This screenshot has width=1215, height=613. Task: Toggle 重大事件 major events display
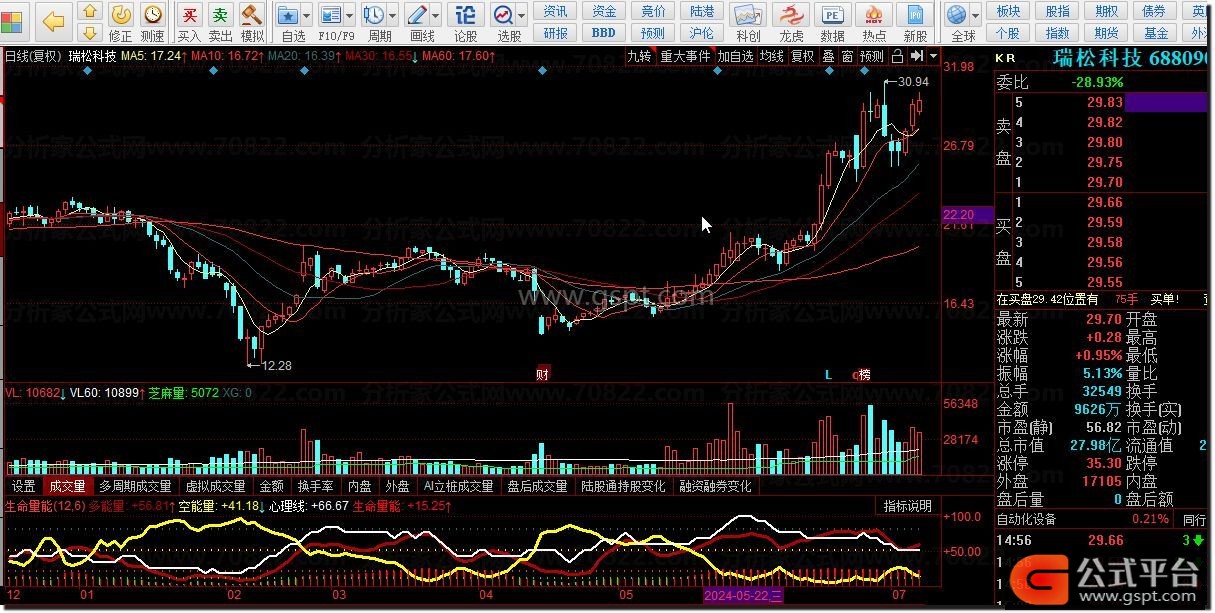point(685,56)
